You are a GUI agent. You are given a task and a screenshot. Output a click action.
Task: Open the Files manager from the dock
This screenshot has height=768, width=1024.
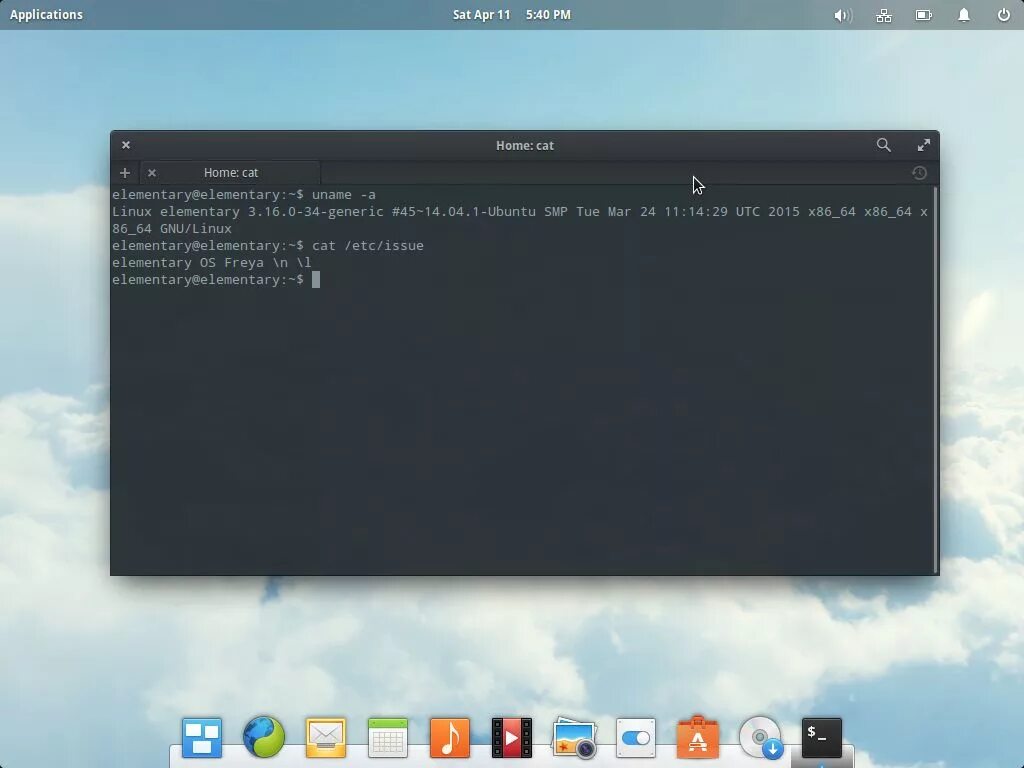coord(201,737)
